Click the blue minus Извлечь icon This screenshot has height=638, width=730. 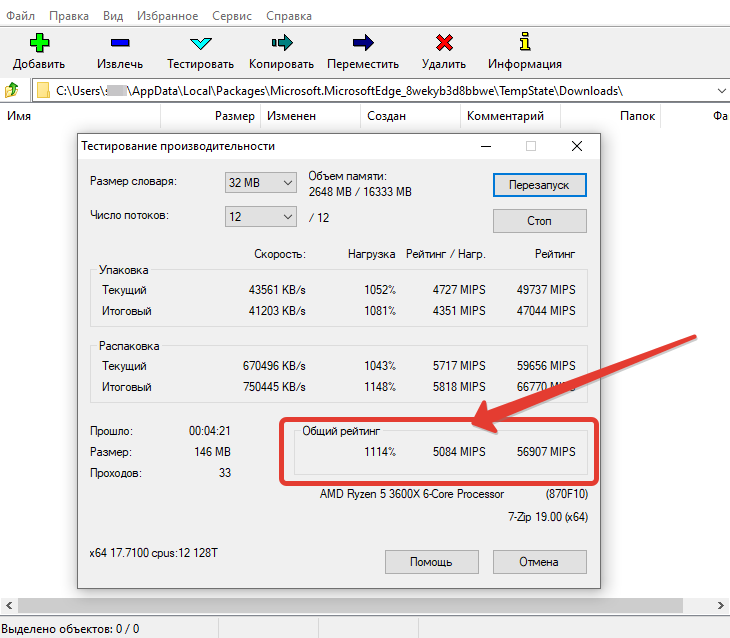[x=120, y=43]
